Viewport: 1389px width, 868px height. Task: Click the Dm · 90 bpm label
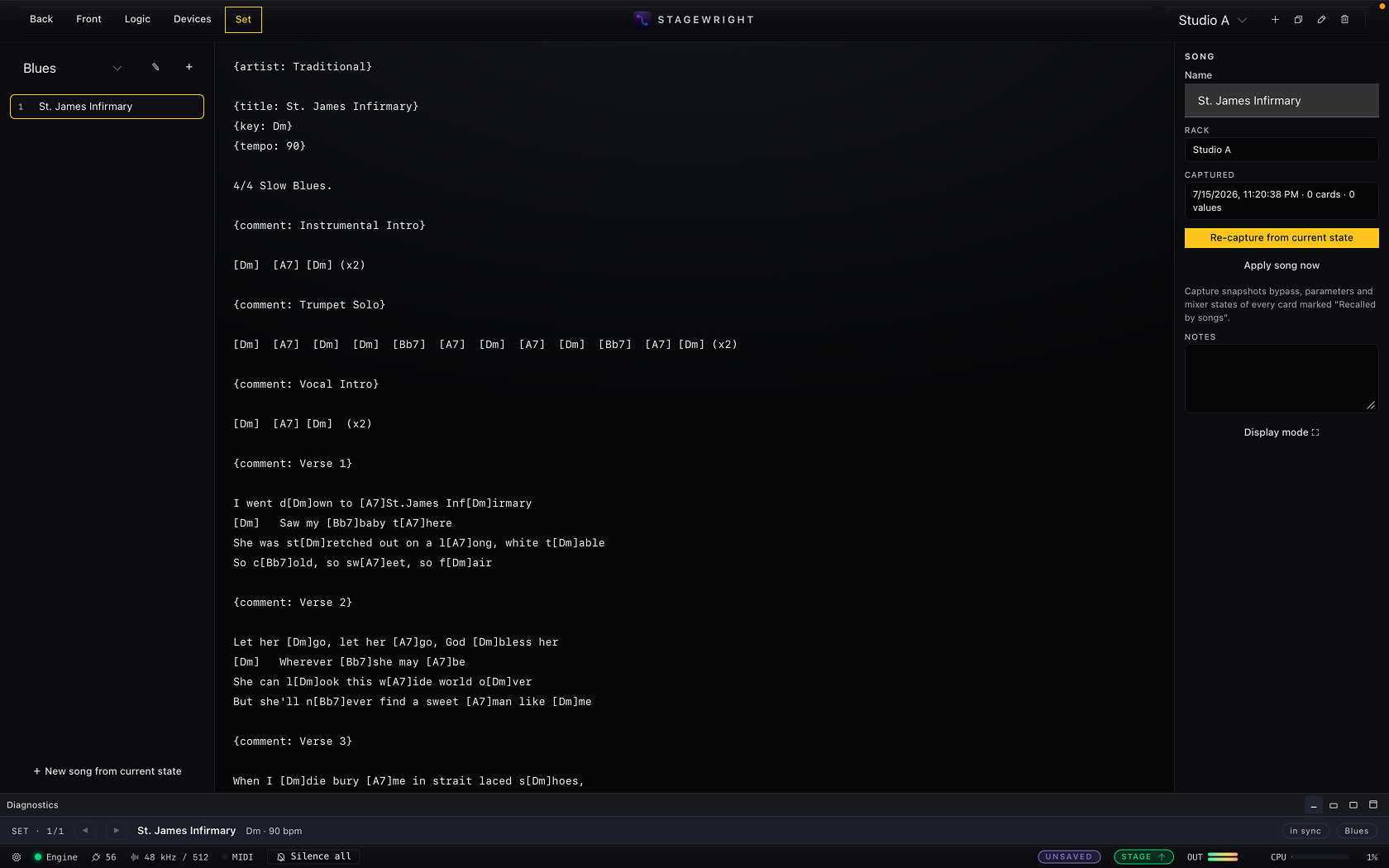[274, 832]
